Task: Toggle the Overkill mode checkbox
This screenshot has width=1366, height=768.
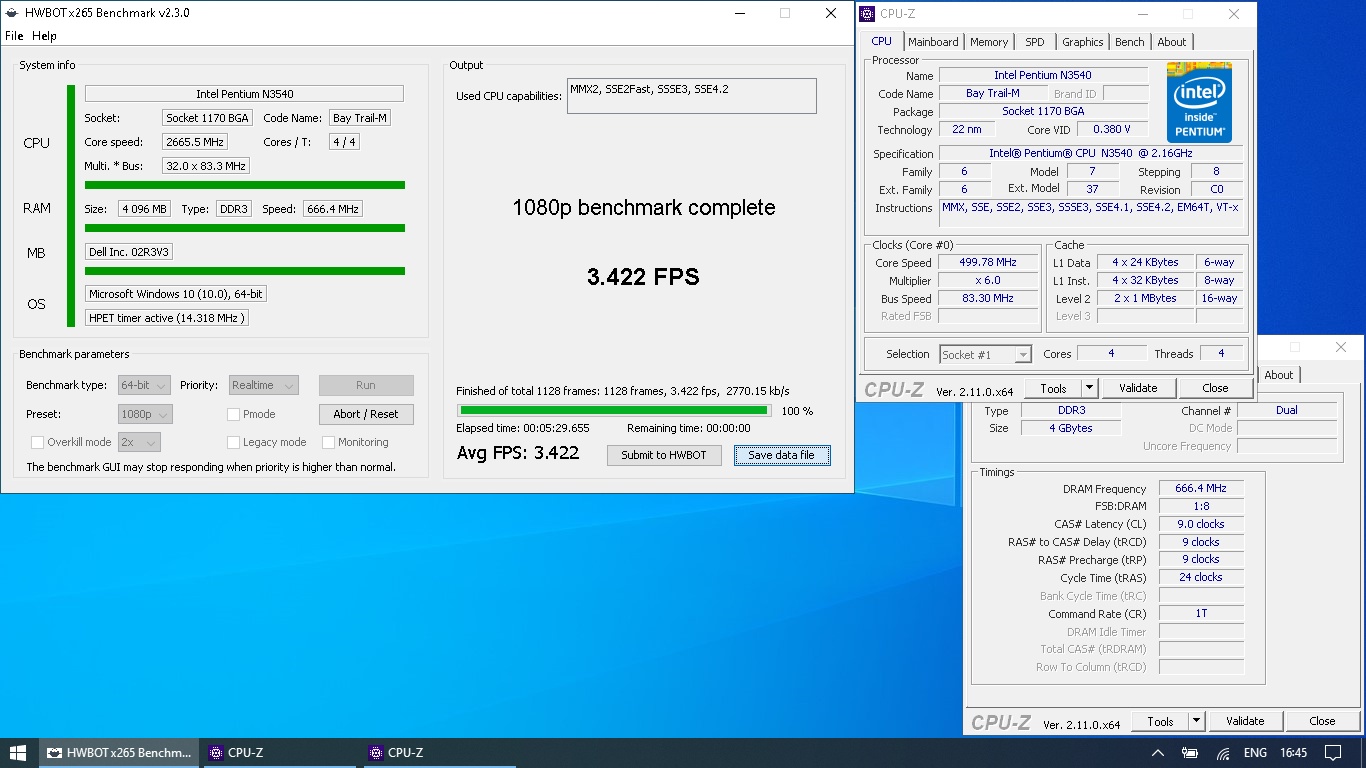Action: pyautogui.click(x=37, y=442)
